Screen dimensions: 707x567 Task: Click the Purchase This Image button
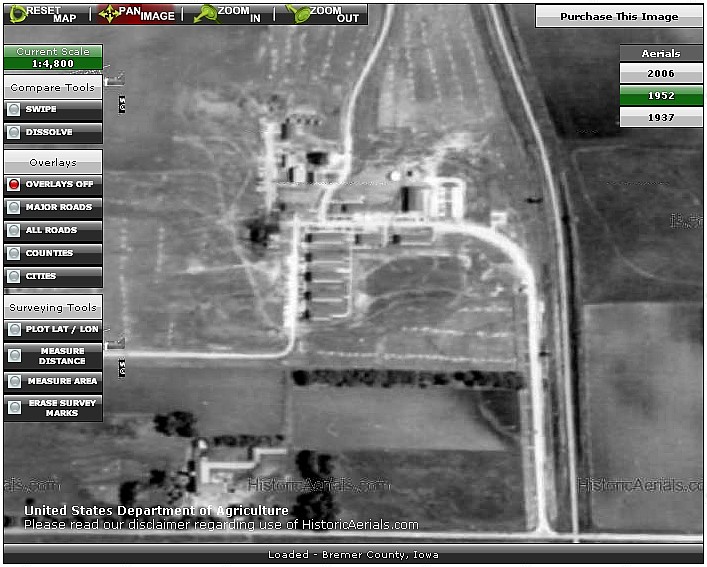[618, 16]
